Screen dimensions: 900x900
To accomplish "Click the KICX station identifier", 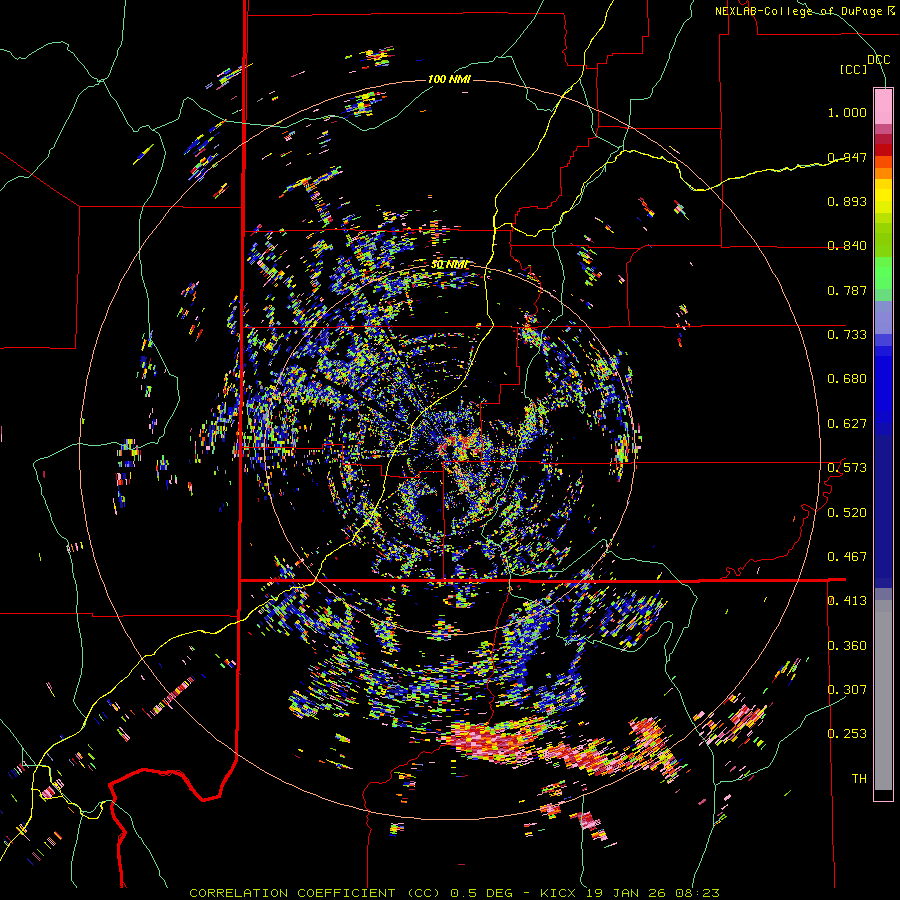I will [x=560, y=893].
